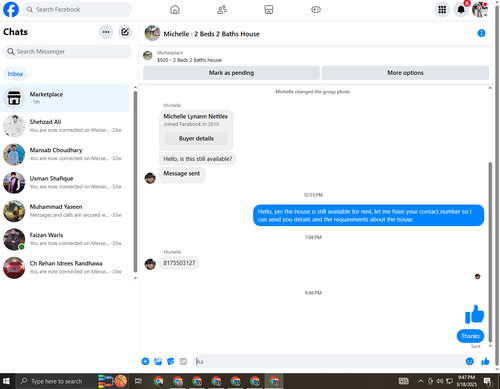This screenshot has height=389, width=500.
Task: Click Mark as pending button
Action: click(x=231, y=73)
